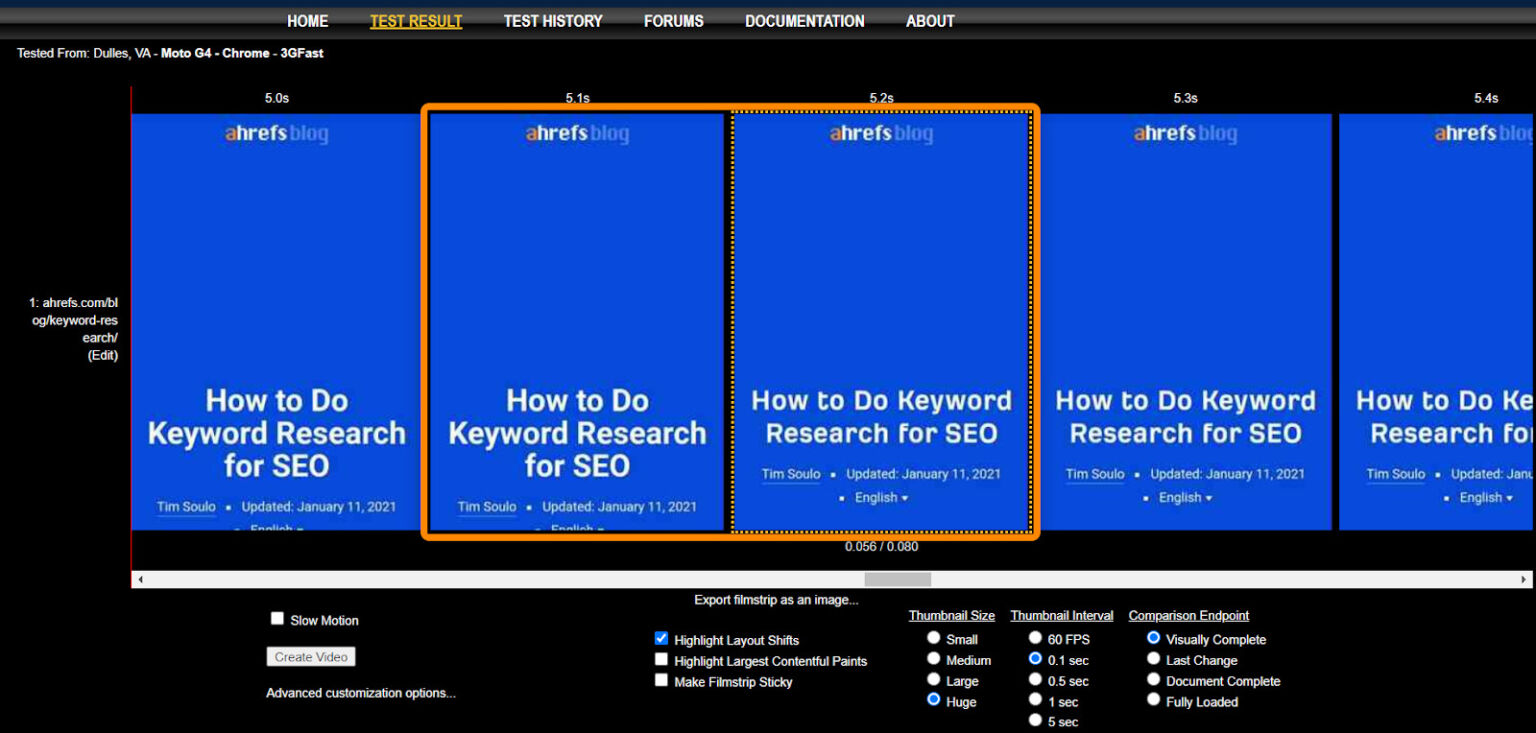Select the 5.2s filmstrip frame thumbnail
Viewport: 1536px width, 733px height.
point(881,320)
